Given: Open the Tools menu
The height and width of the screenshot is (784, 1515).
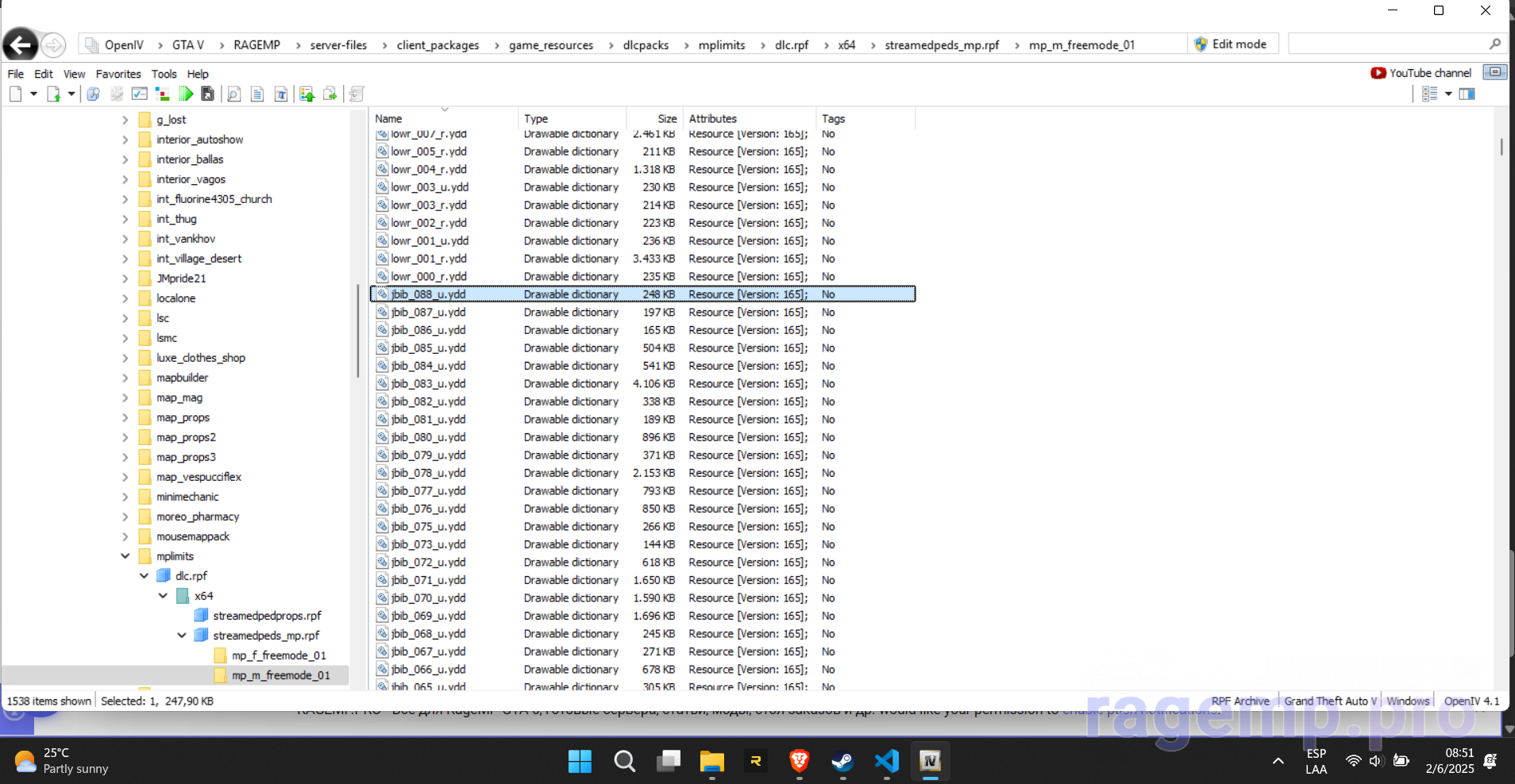Looking at the screenshot, I should (x=164, y=74).
